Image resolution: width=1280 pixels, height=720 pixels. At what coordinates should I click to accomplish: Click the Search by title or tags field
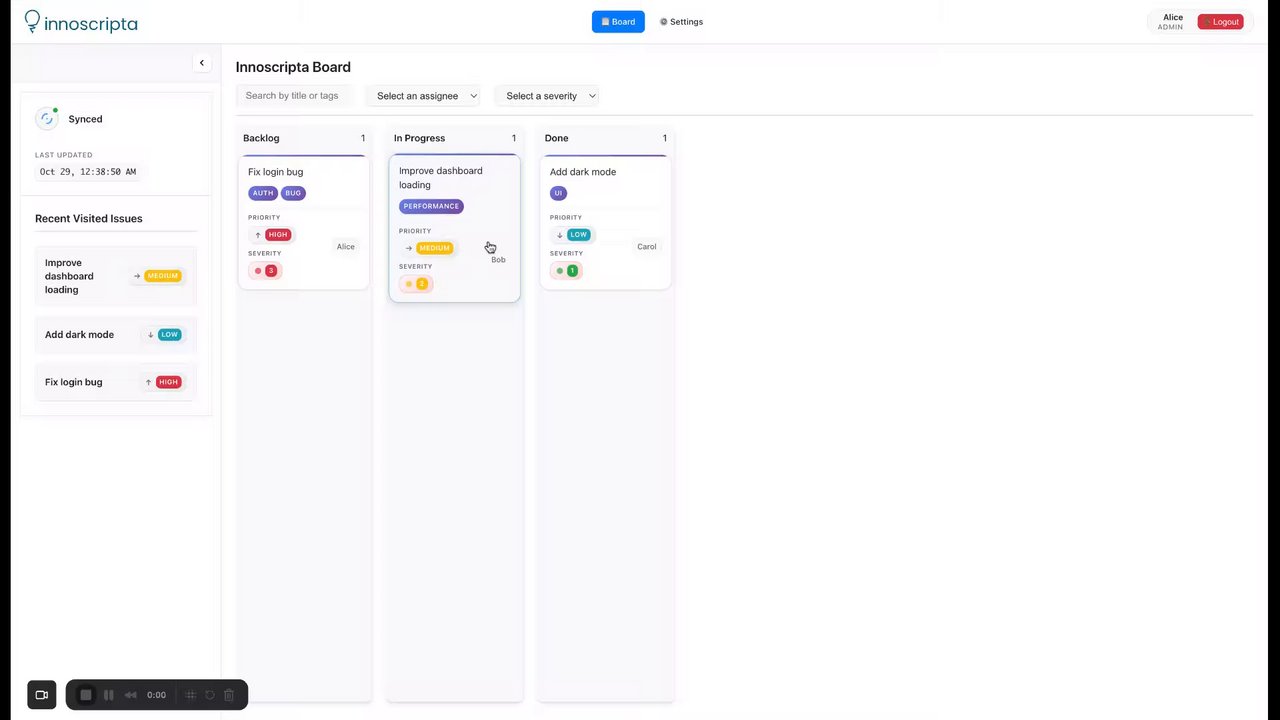(295, 96)
